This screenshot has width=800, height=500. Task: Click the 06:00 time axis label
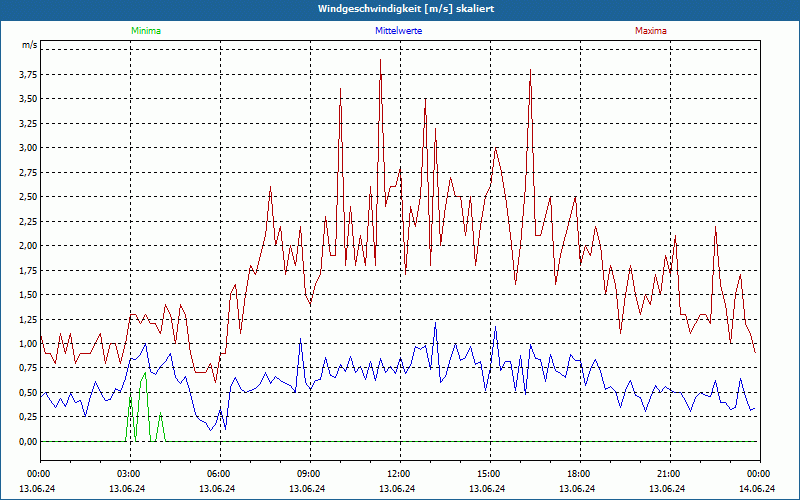click(220, 474)
